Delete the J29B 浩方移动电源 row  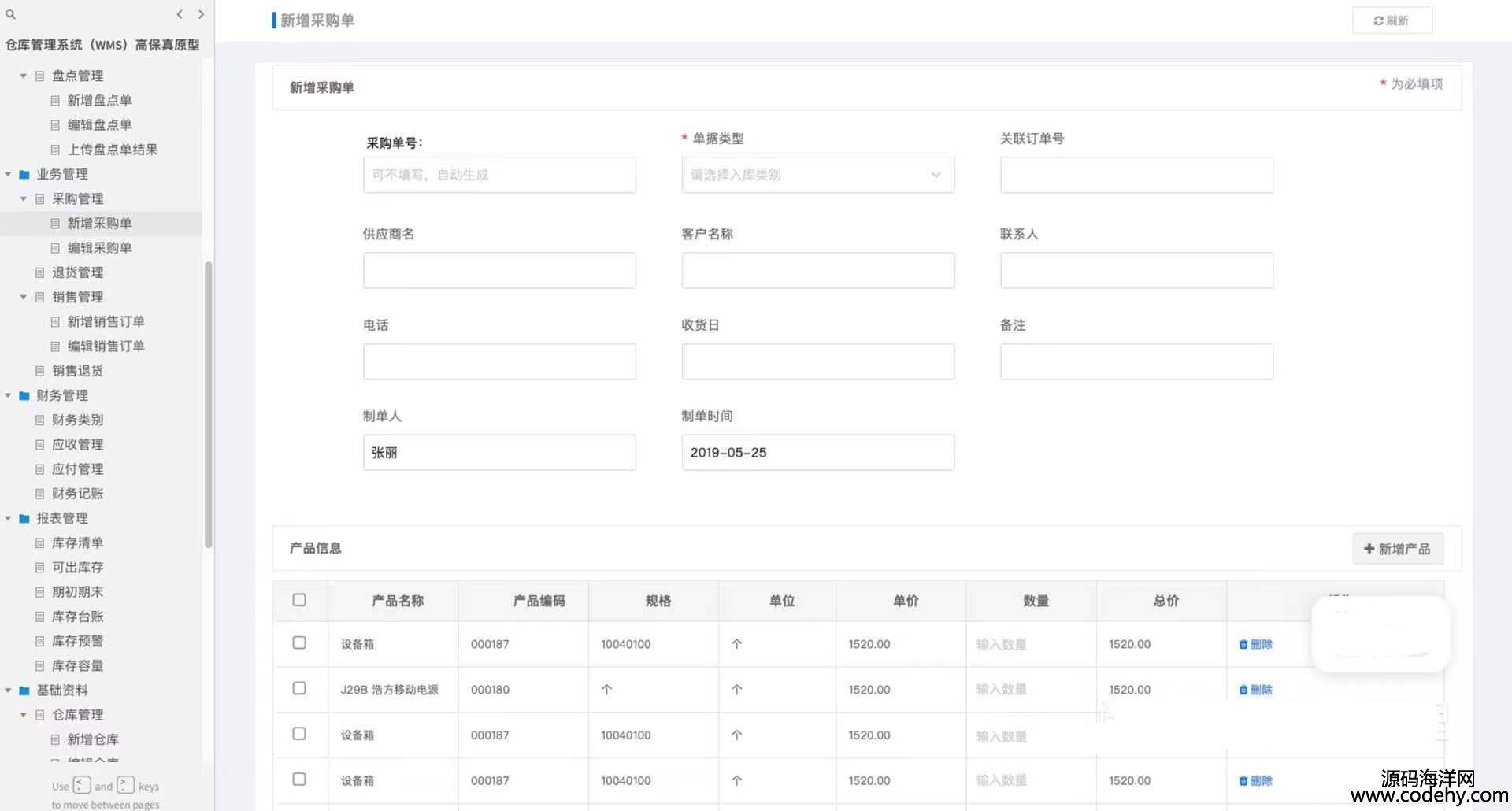(1255, 690)
